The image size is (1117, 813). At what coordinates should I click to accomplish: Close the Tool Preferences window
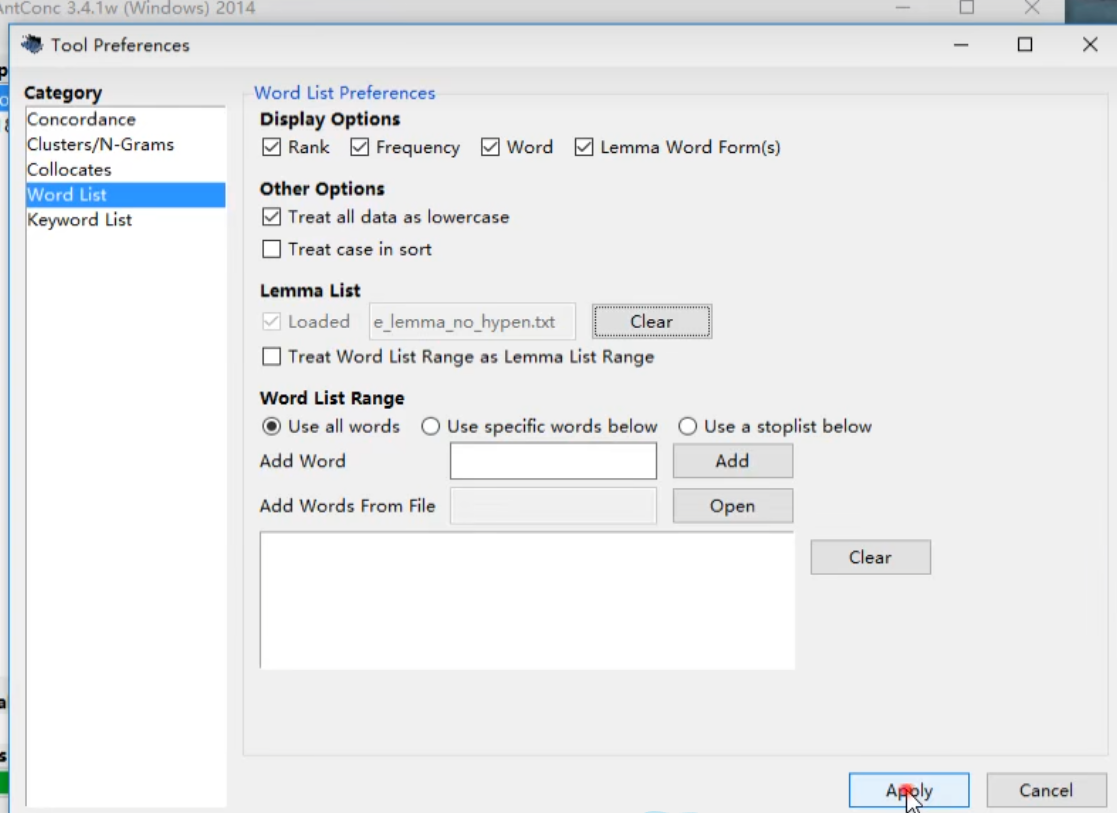click(x=1090, y=45)
